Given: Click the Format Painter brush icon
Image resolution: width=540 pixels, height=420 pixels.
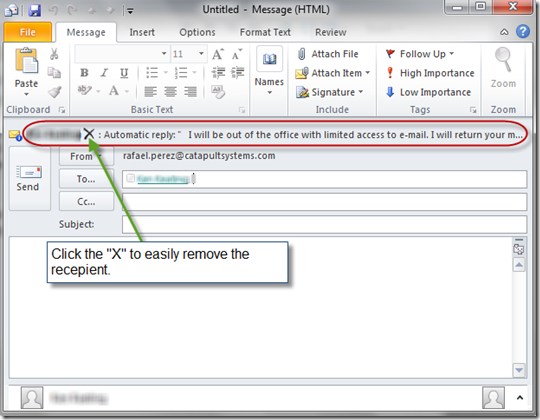Looking at the screenshot, I should tap(54, 92).
